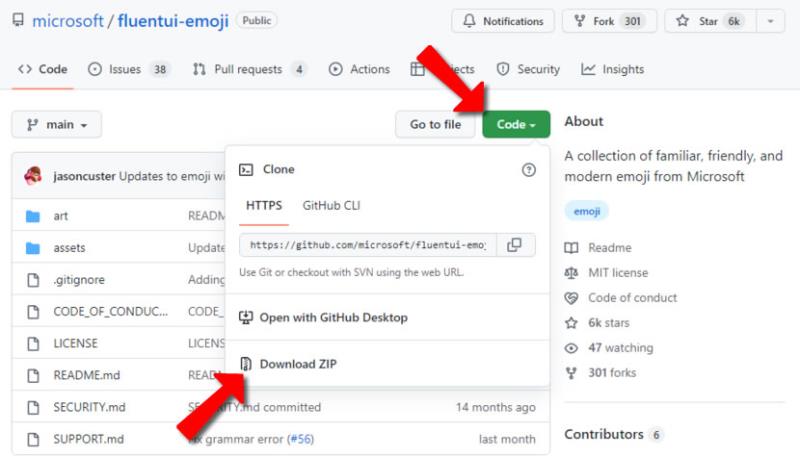
Task: Click the eye icon beside 47 watching
Action: click(571, 348)
